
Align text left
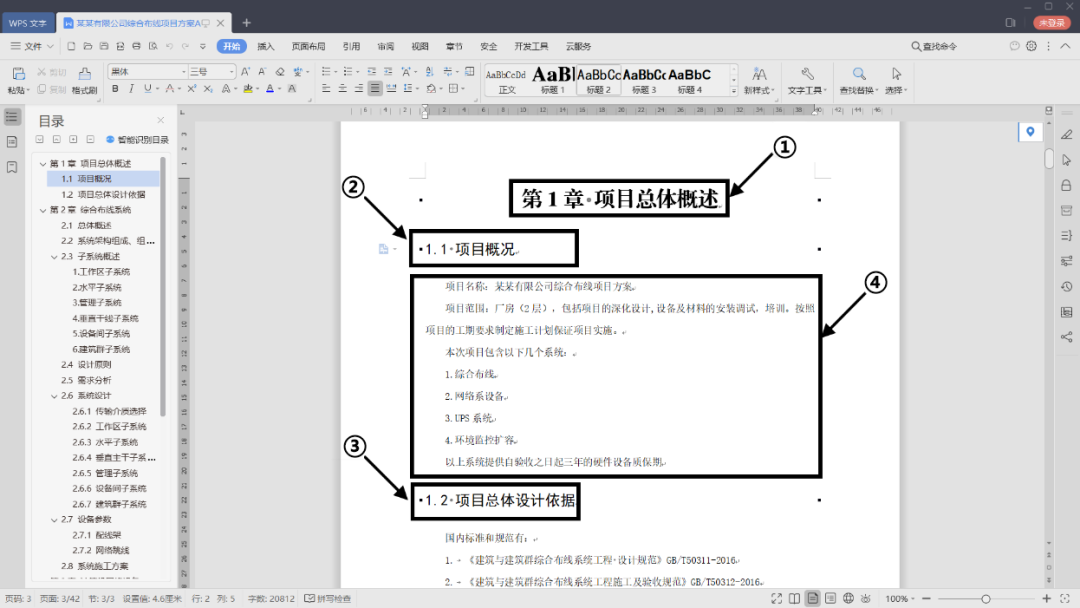coord(326,89)
